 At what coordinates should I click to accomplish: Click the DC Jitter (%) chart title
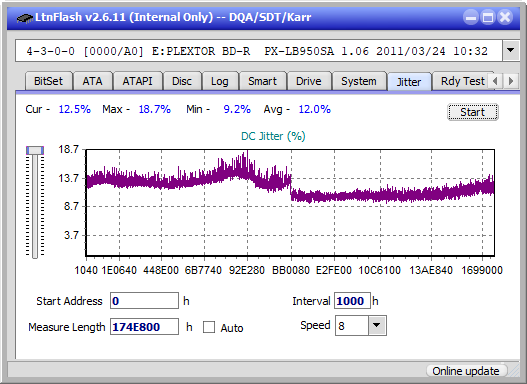point(273,136)
